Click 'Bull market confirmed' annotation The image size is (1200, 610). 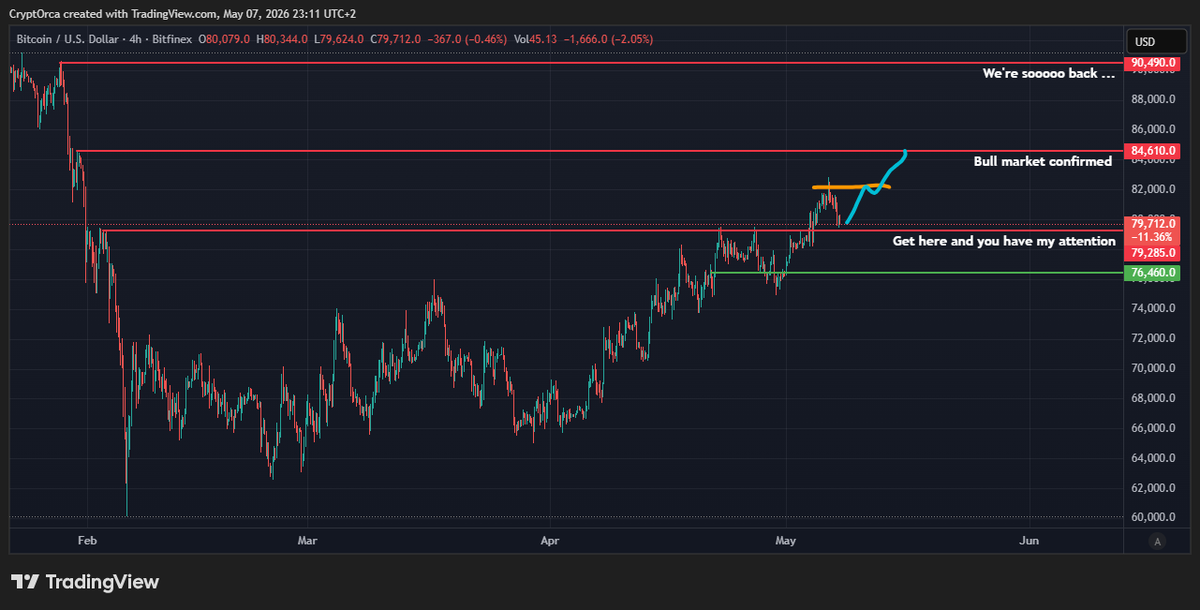coord(1043,161)
